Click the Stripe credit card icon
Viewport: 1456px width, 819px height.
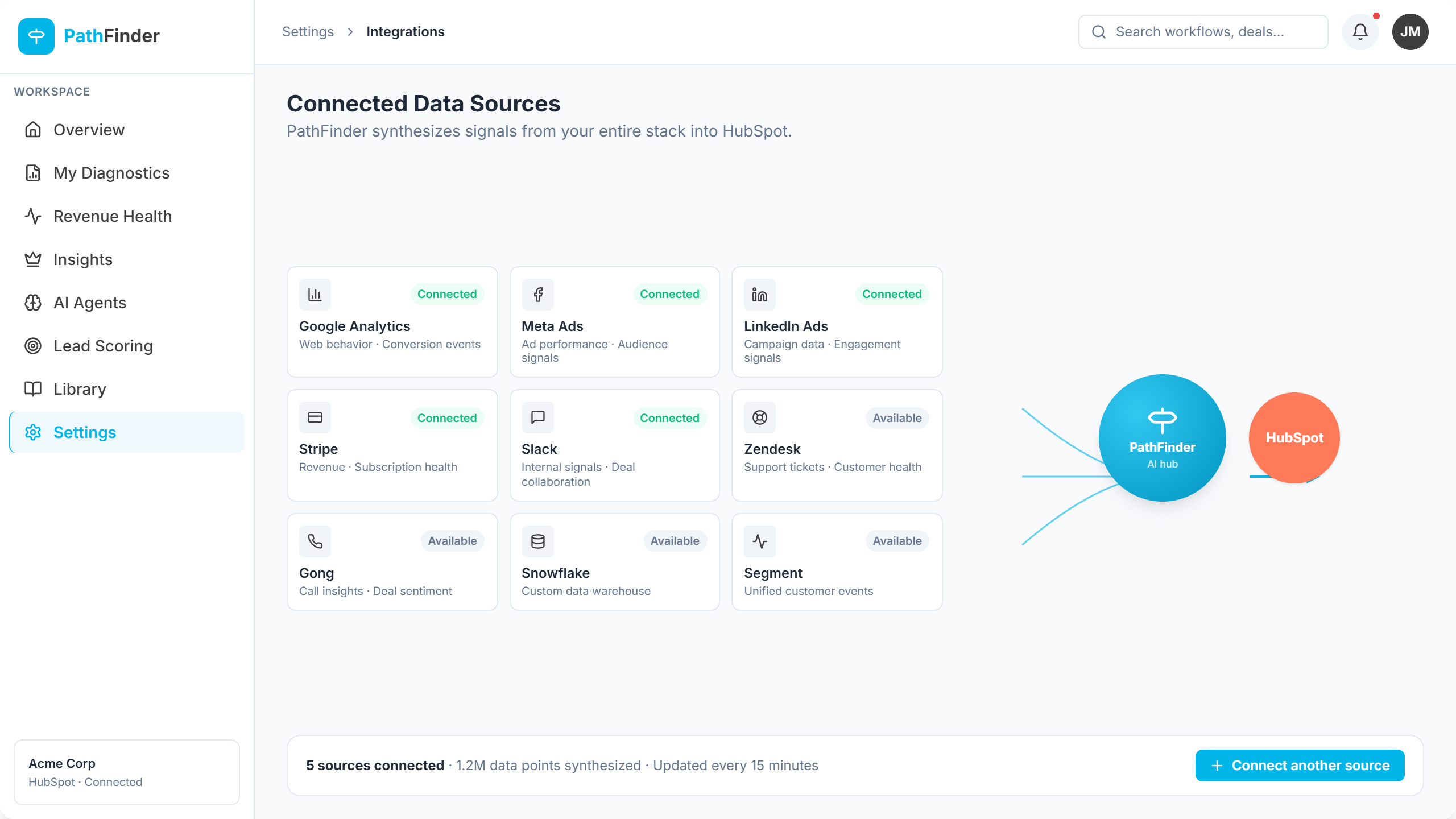(315, 417)
